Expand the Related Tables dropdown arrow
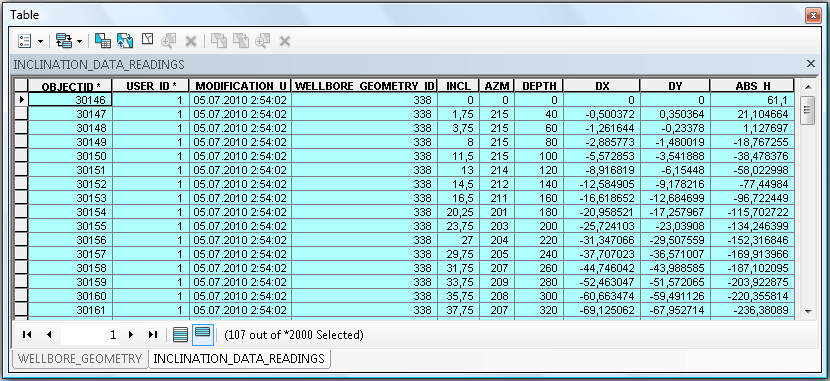The height and width of the screenshot is (381, 830). point(79,41)
